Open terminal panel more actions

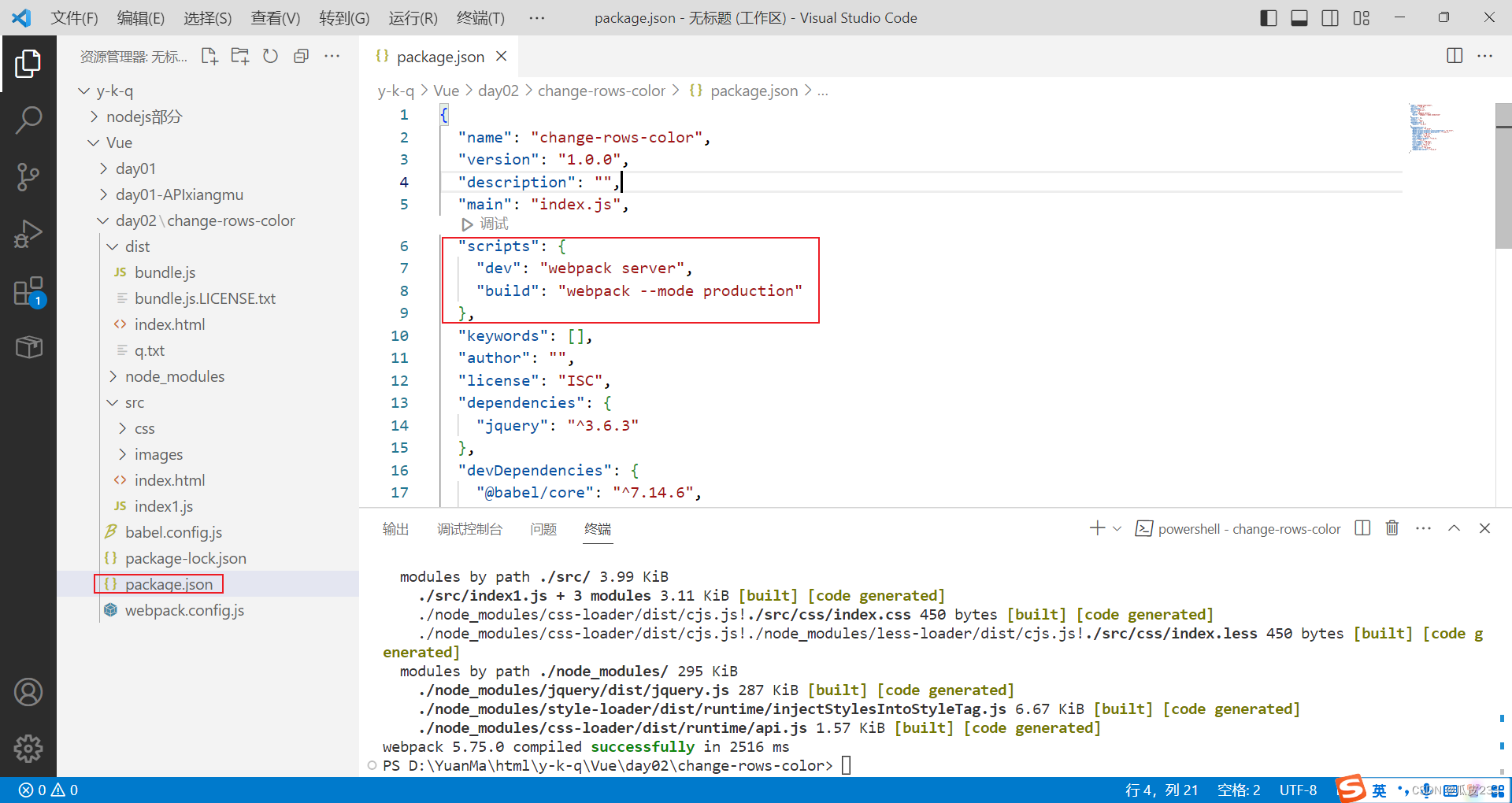point(1423,528)
